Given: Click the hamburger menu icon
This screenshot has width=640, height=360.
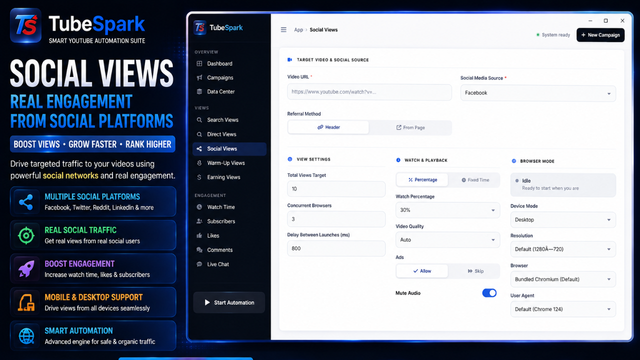Looking at the screenshot, I should 283,30.
